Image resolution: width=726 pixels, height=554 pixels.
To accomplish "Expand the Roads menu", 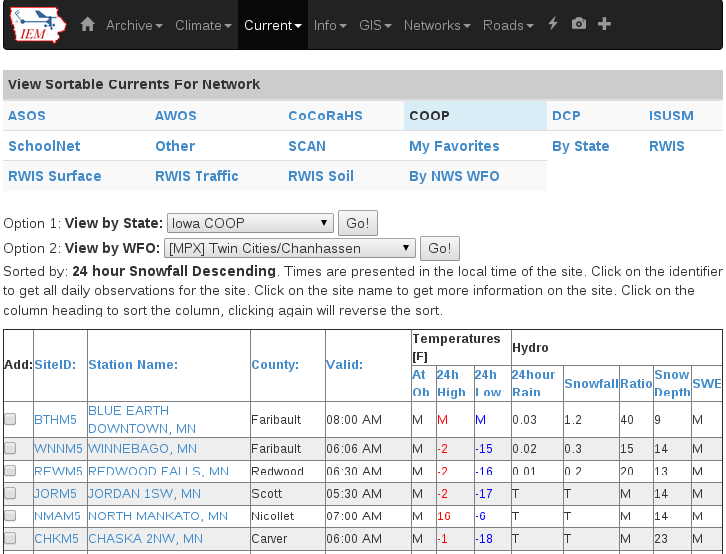I will [x=508, y=25].
